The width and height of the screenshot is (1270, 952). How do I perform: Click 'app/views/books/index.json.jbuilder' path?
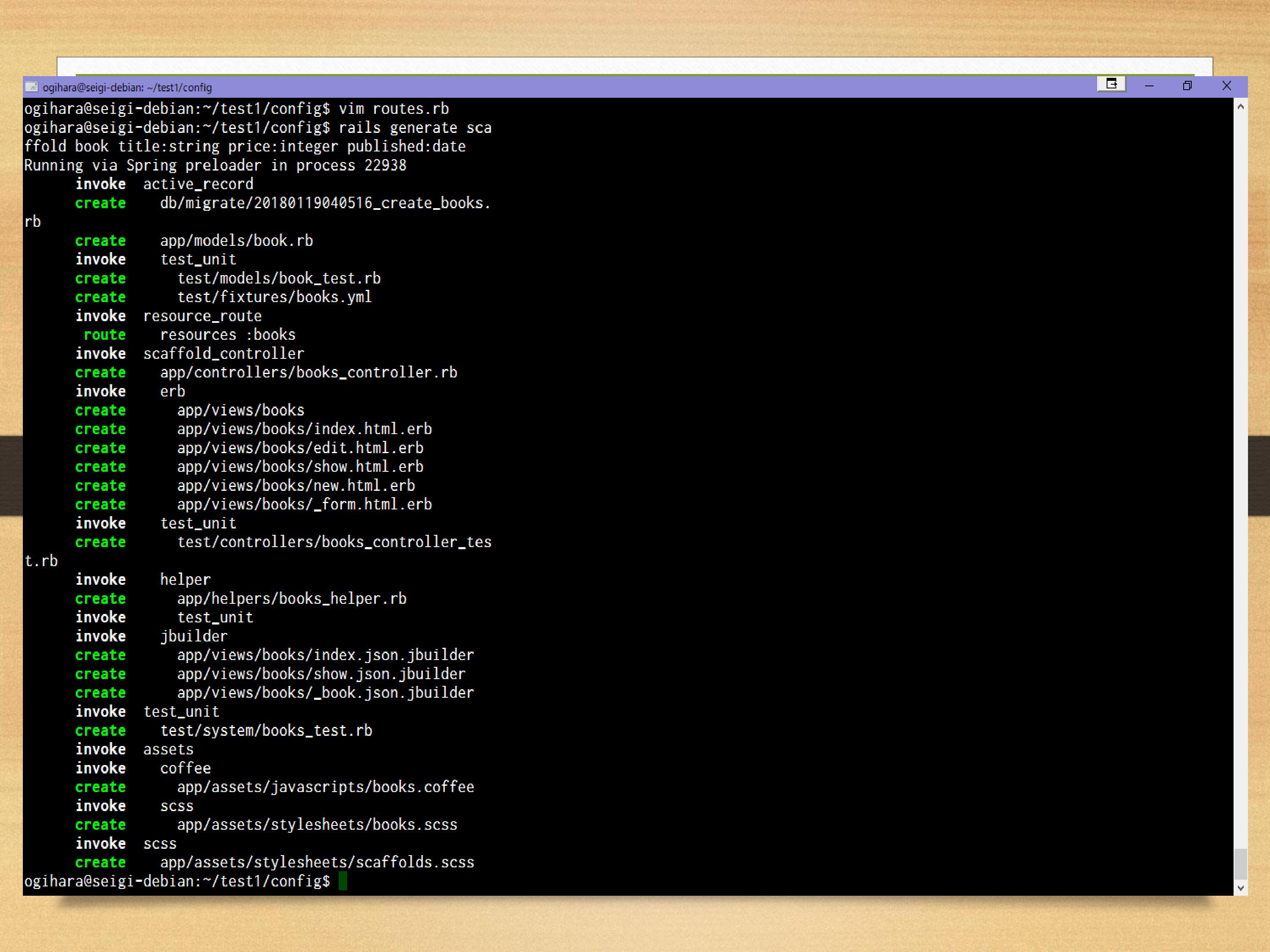click(326, 655)
